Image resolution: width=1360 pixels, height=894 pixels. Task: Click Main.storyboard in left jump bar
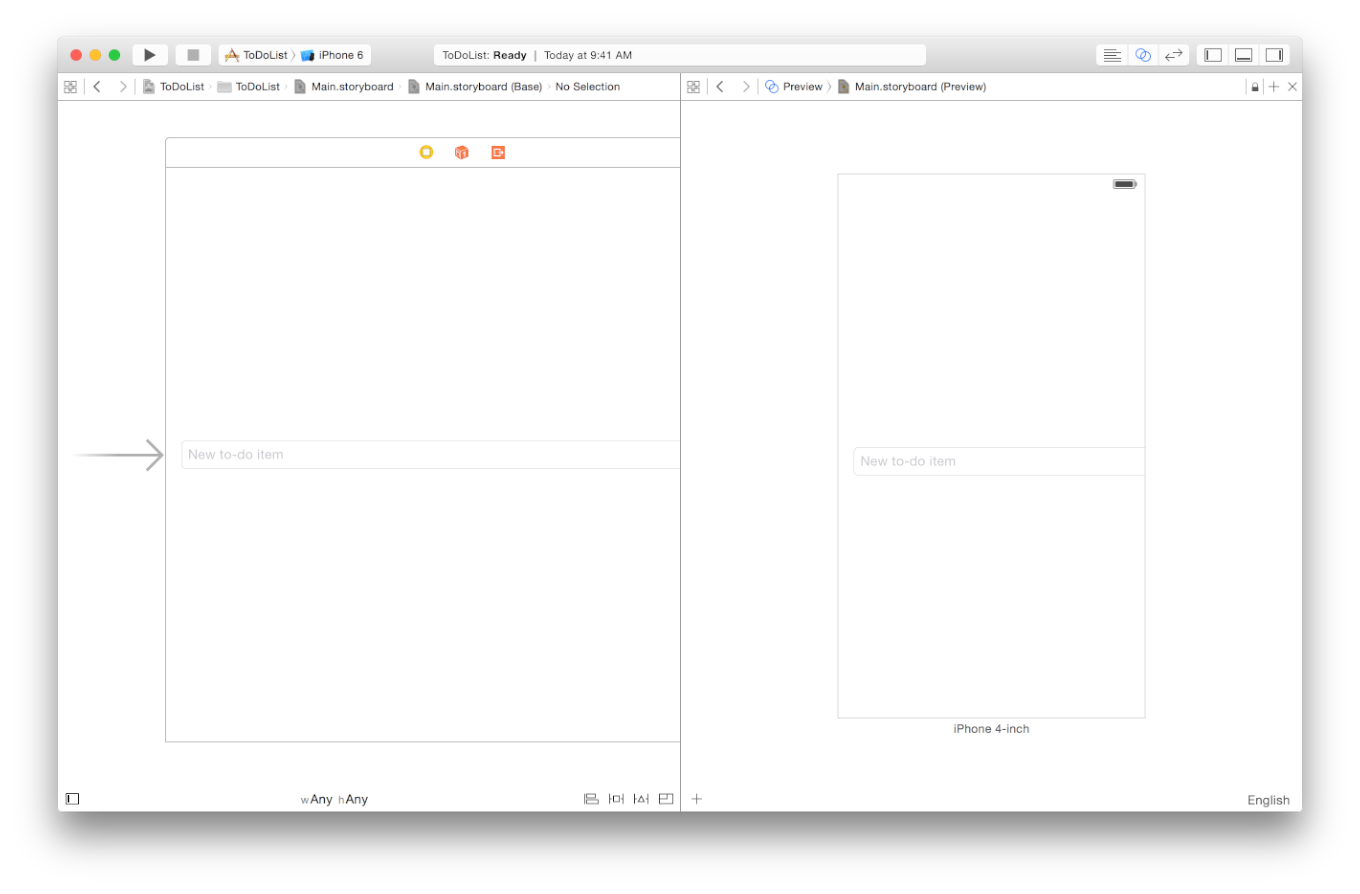click(351, 87)
